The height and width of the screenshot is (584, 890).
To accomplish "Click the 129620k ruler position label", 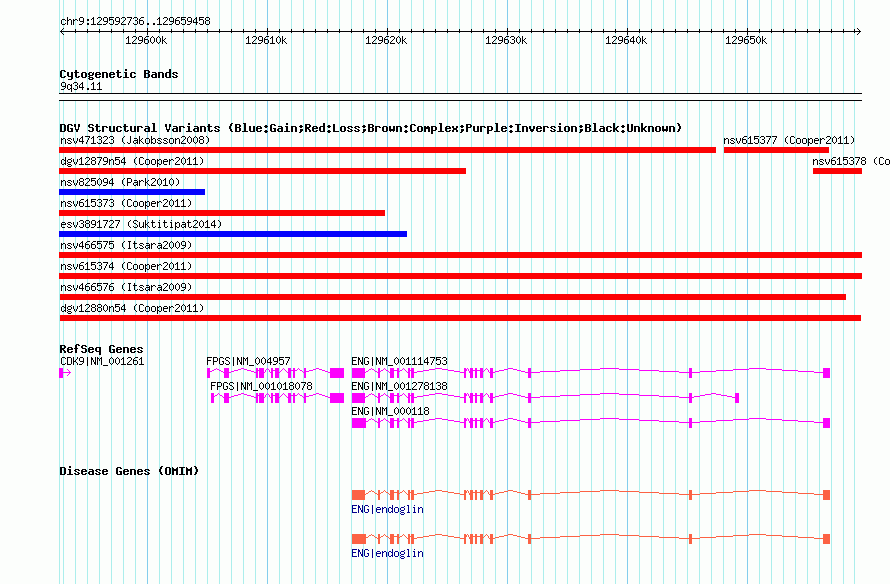I will coord(386,40).
